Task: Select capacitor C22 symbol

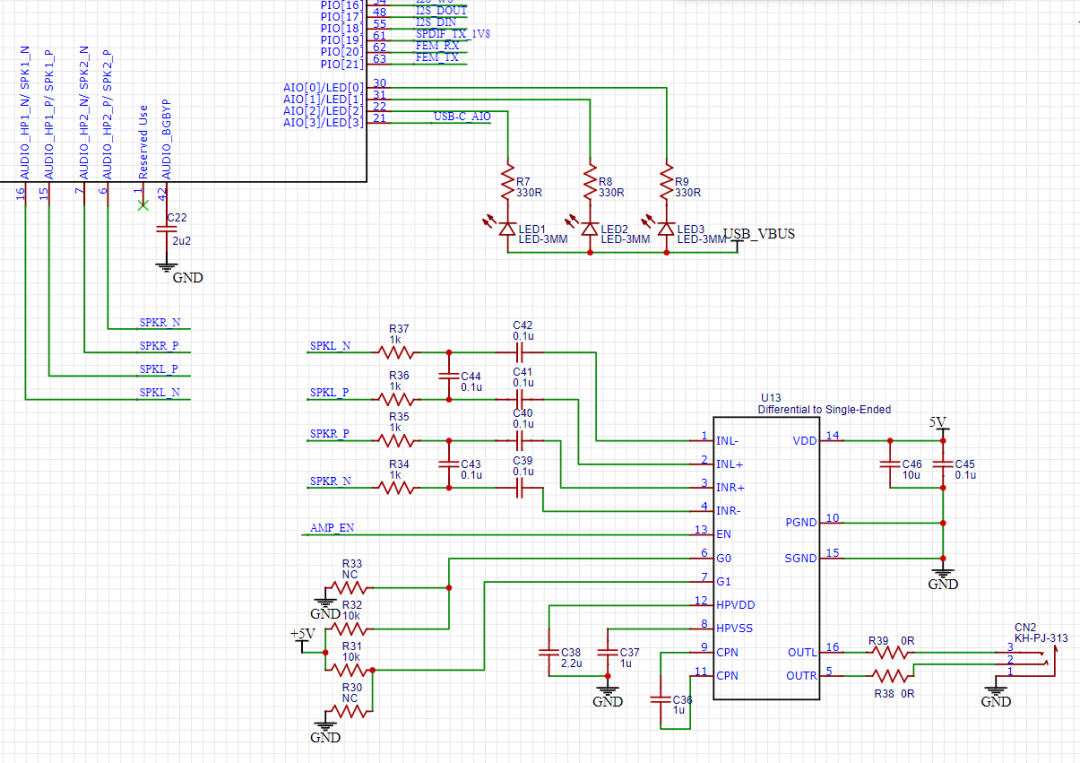Action: (167, 229)
